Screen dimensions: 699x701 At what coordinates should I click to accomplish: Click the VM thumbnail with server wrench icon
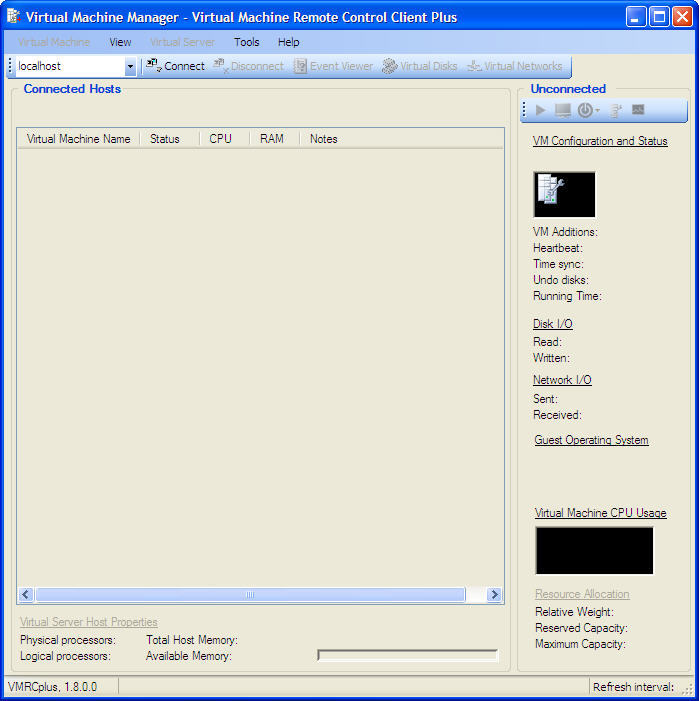point(564,194)
